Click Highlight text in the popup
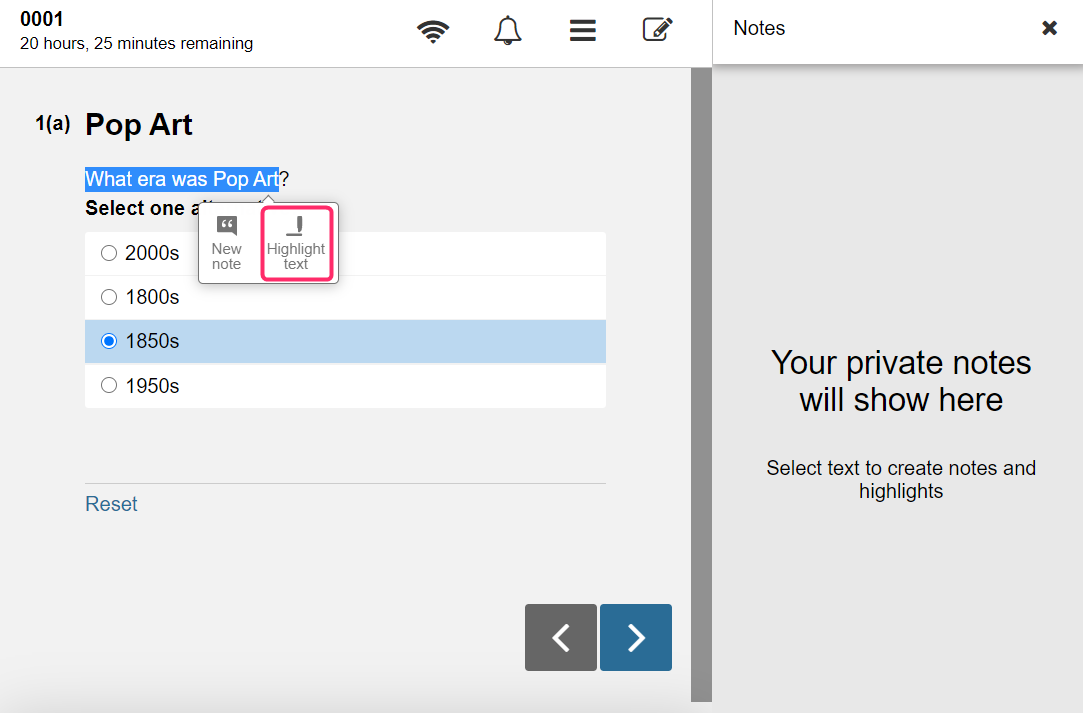Viewport: 1083px width, 713px height. pyautogui.click(x=296, y=244)
